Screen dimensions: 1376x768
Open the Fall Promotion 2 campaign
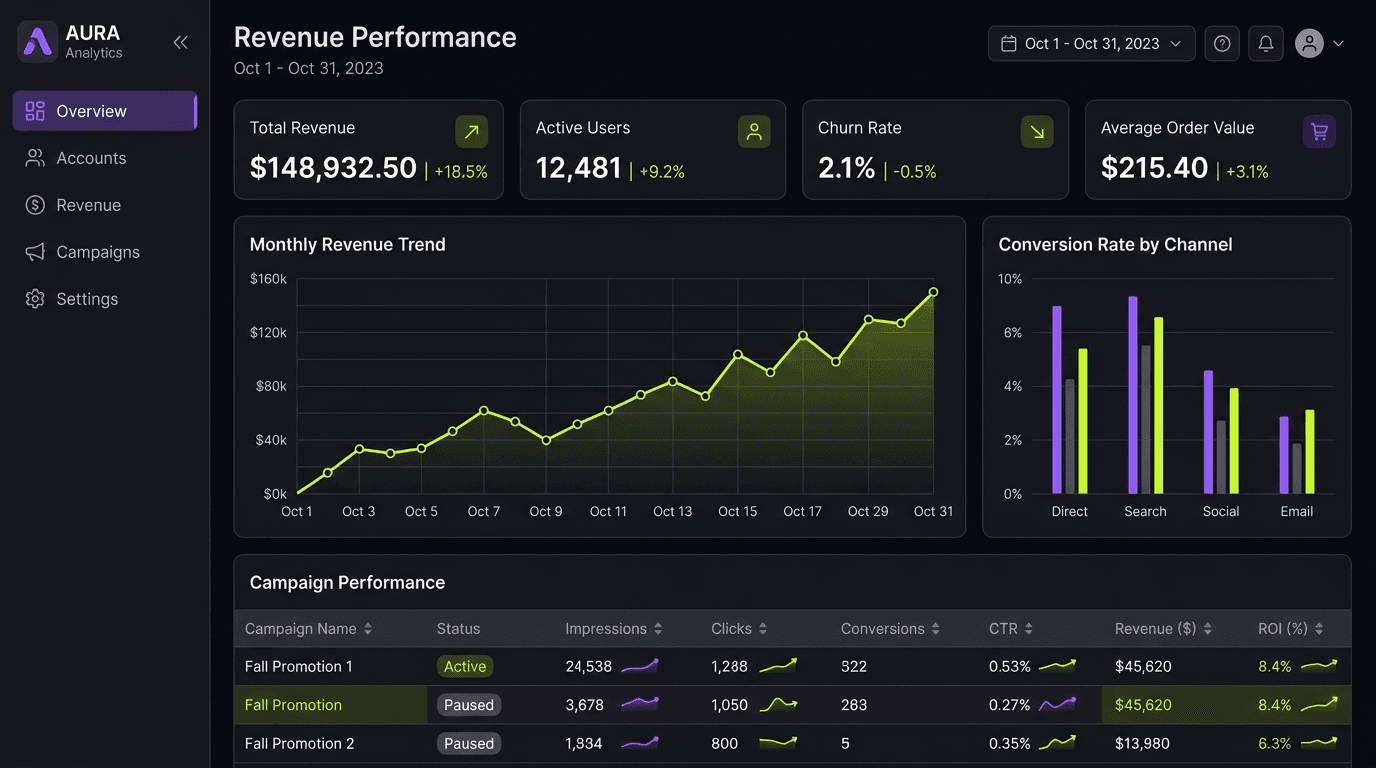tap(300, 744)
